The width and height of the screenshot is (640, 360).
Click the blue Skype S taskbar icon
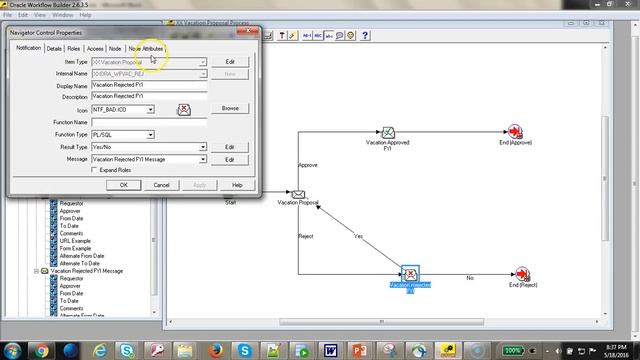244,351
